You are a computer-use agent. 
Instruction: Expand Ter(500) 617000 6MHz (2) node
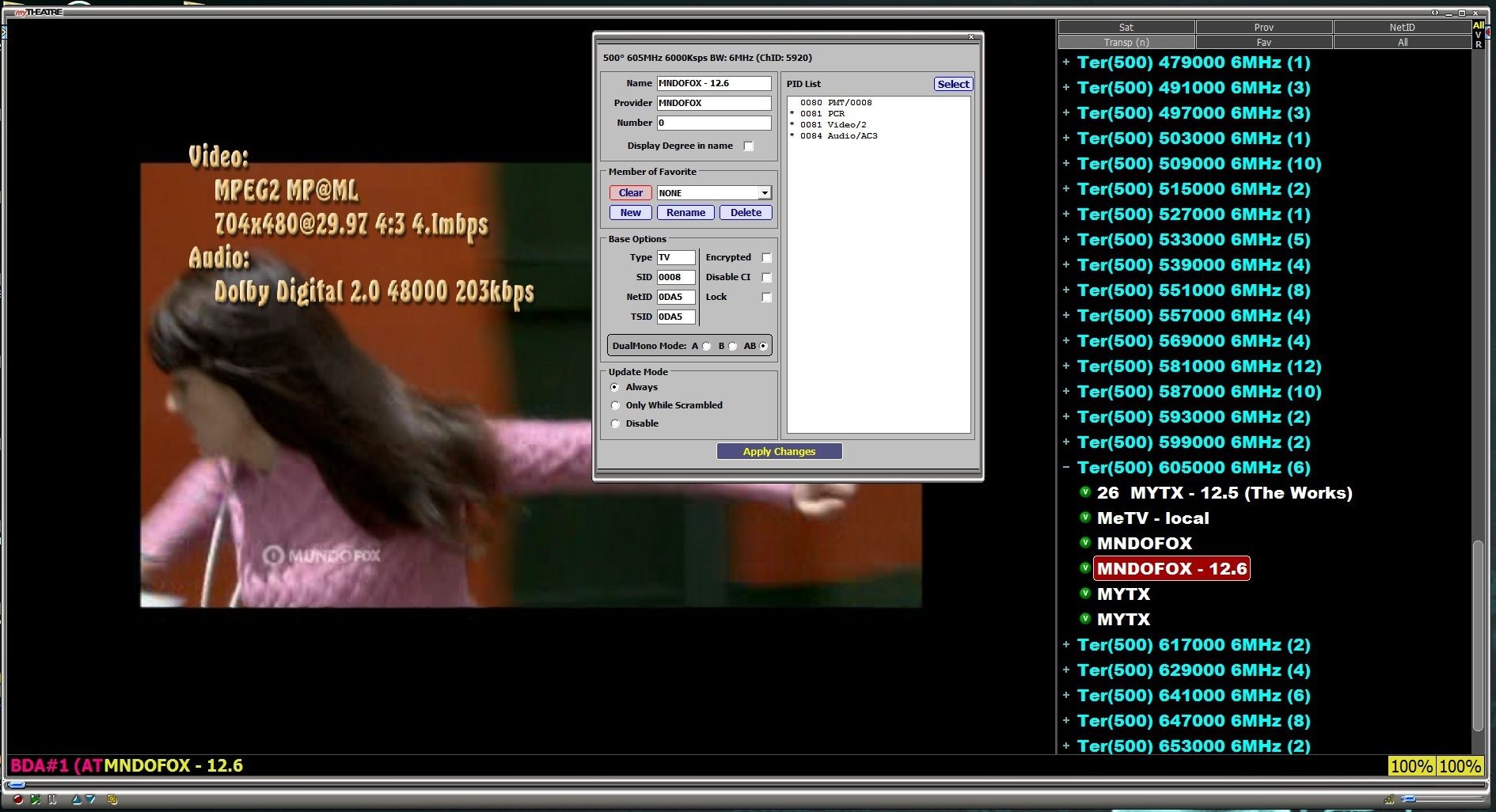[x=1066, y=644]
